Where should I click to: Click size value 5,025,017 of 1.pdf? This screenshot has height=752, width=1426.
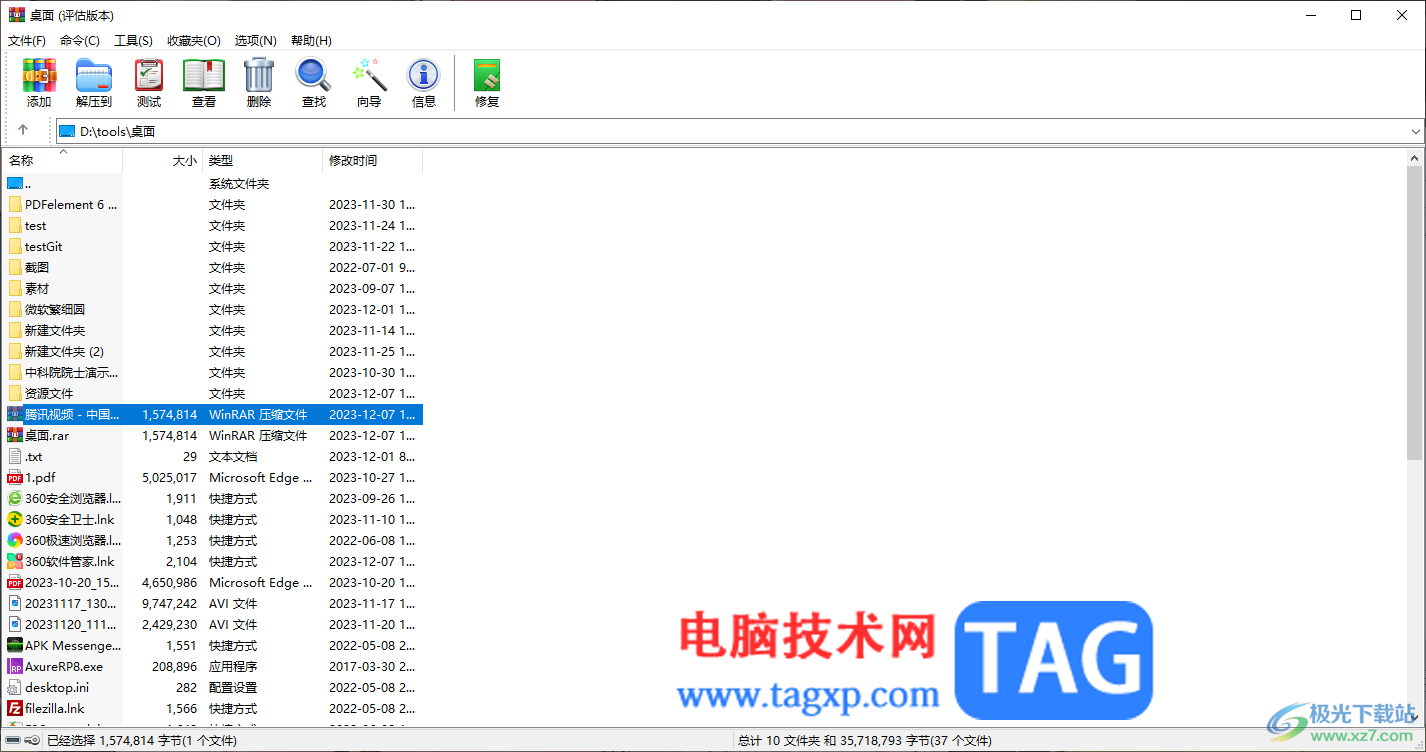(x=170, y=477)
